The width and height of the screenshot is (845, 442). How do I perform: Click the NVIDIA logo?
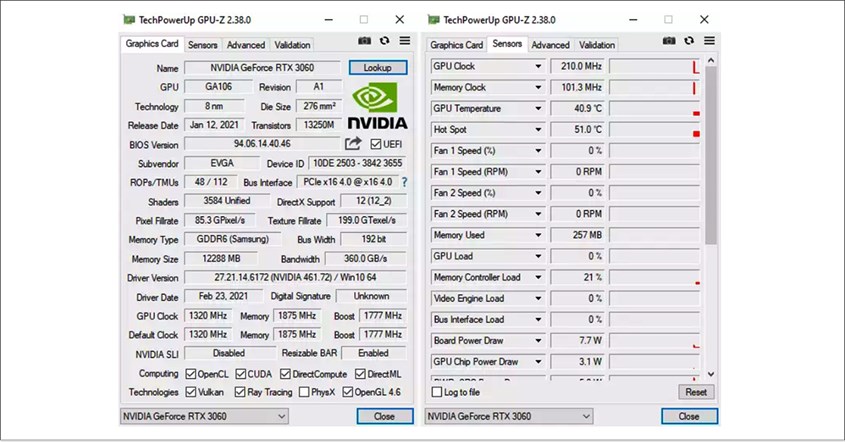tap(377, 106)
